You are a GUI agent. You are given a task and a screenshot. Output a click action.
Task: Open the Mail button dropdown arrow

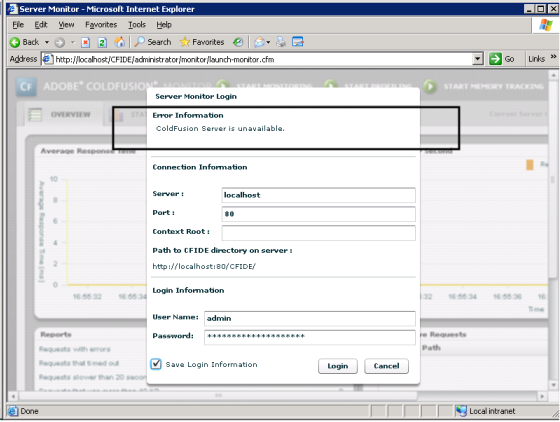click(x=268, y=42)
